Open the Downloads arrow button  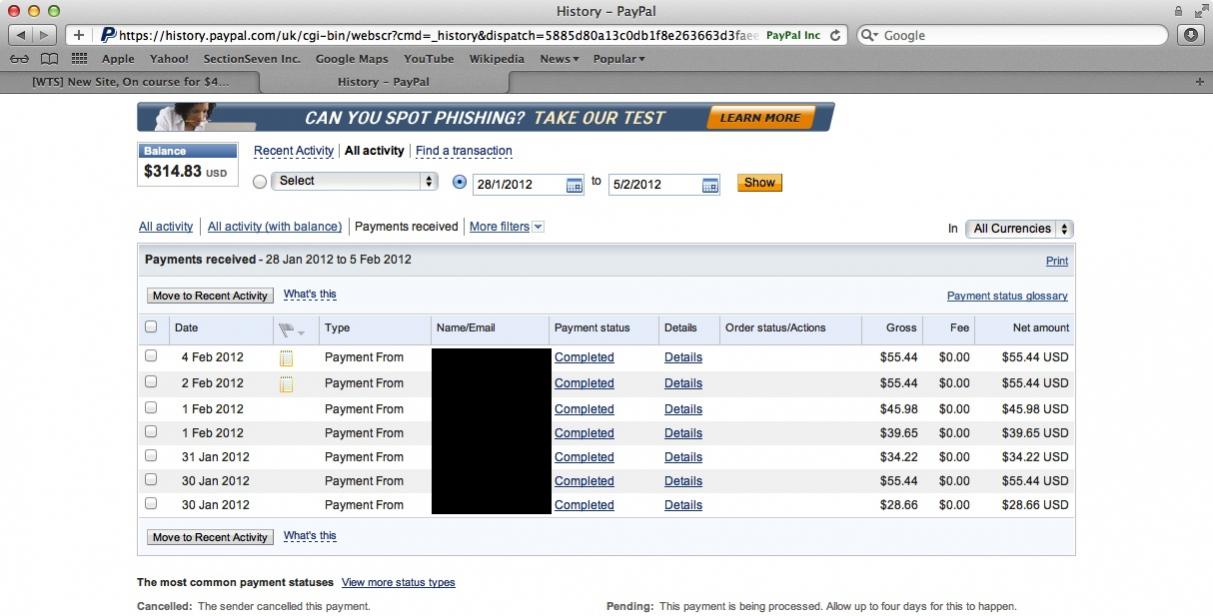tap(1190, 35)
